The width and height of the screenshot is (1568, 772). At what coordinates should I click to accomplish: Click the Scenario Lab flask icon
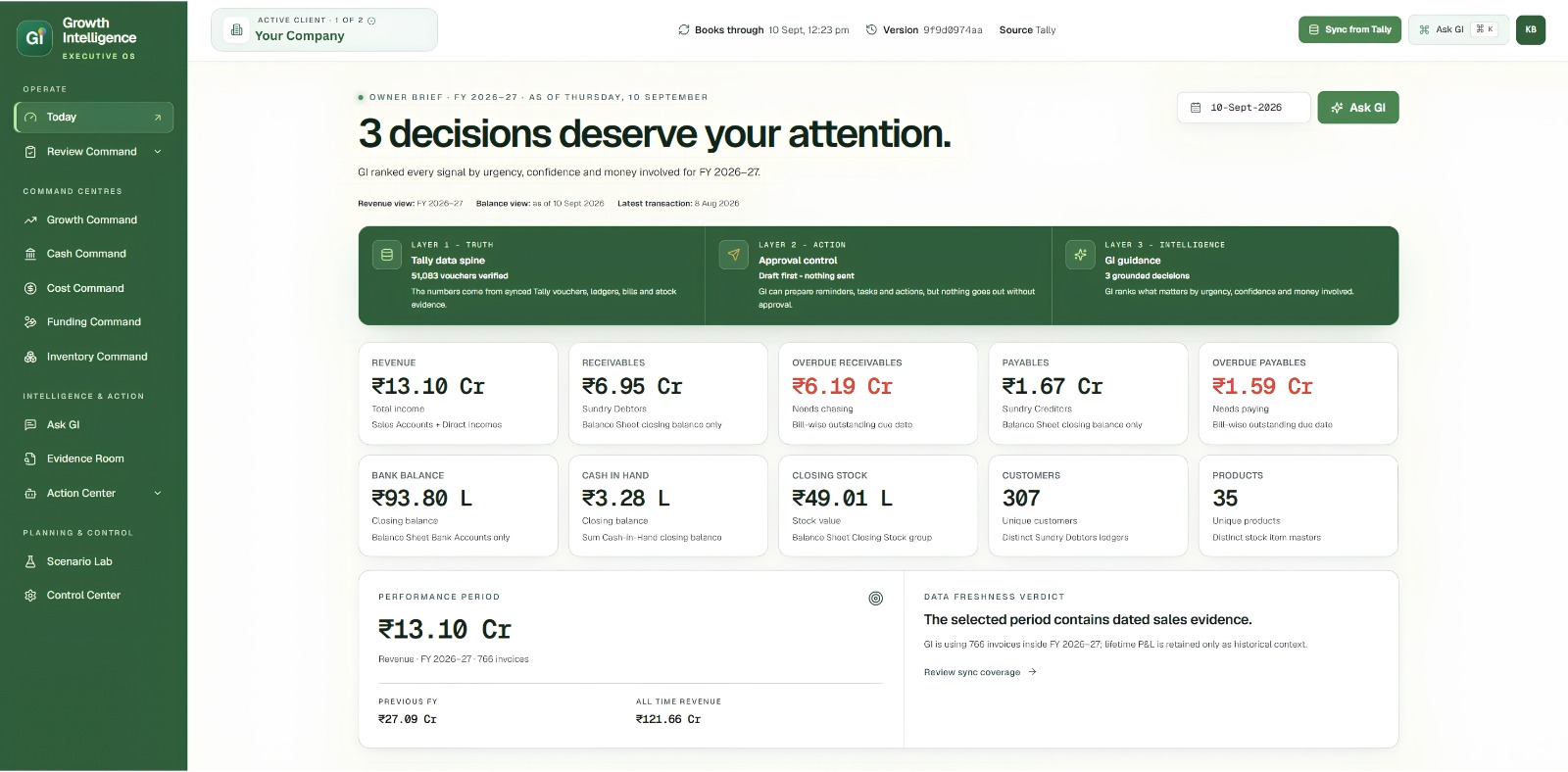(30, 562)
